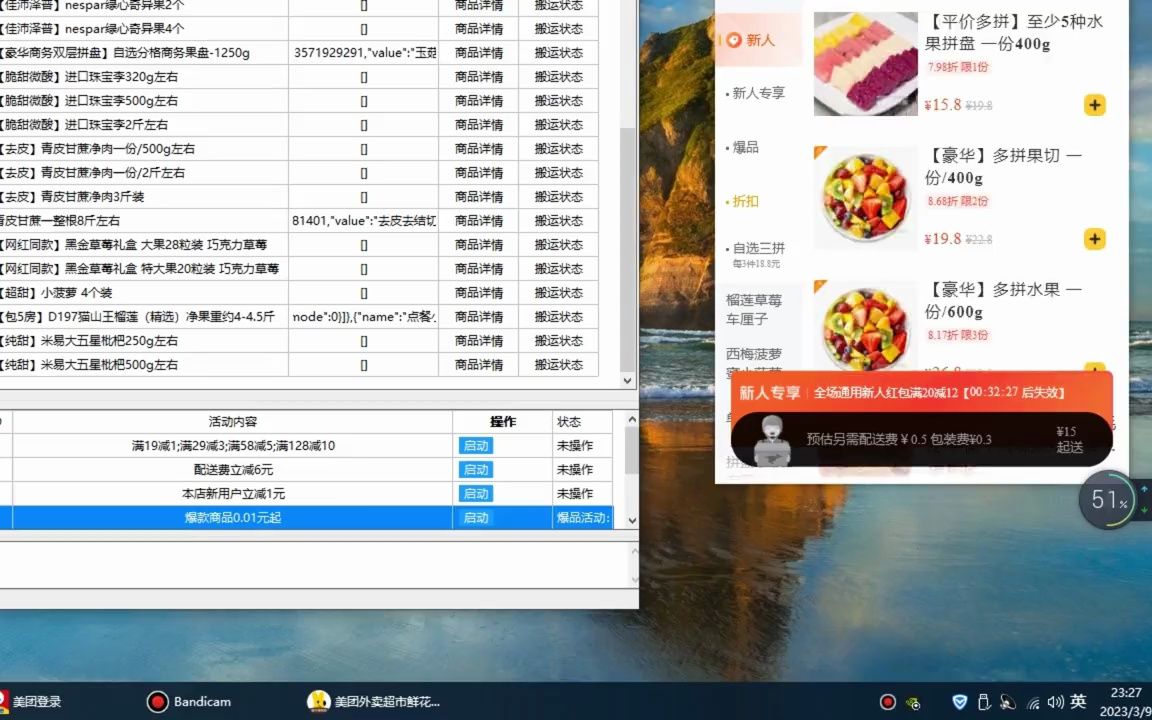Start the 配送费立减6元 activity with its 启动 button
Viewport: 1152px width, 720px height.
[475, 469]
